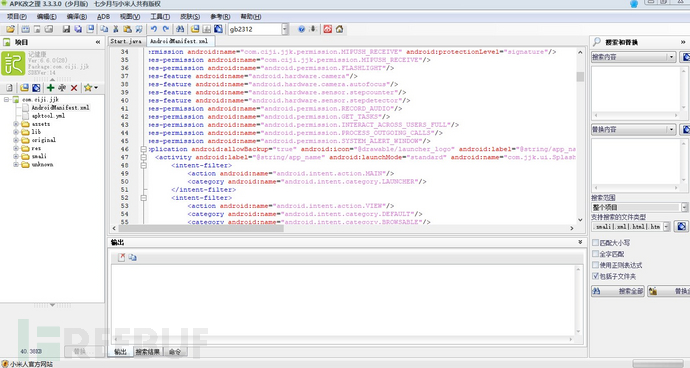Enable the 匹配大小写 checkbox
This screenshot has height=368, width=690.
595,243
